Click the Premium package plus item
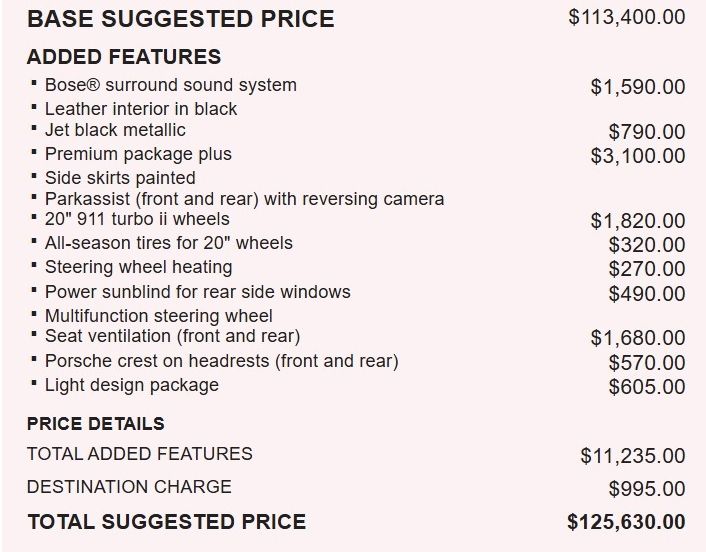This screenshot has height=552, width=706. (x=138, y=154)
